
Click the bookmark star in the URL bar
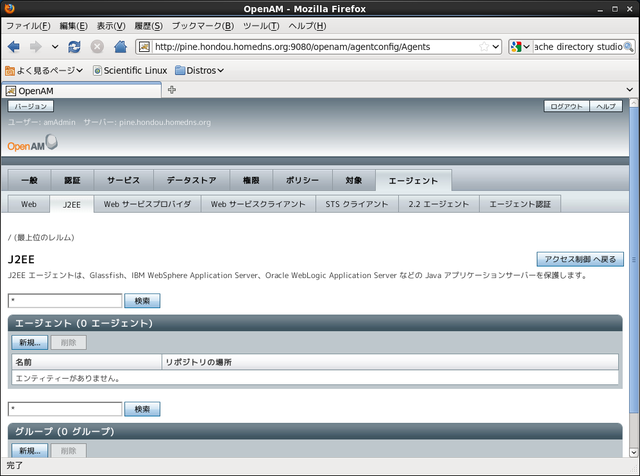(x=484, y=47)
